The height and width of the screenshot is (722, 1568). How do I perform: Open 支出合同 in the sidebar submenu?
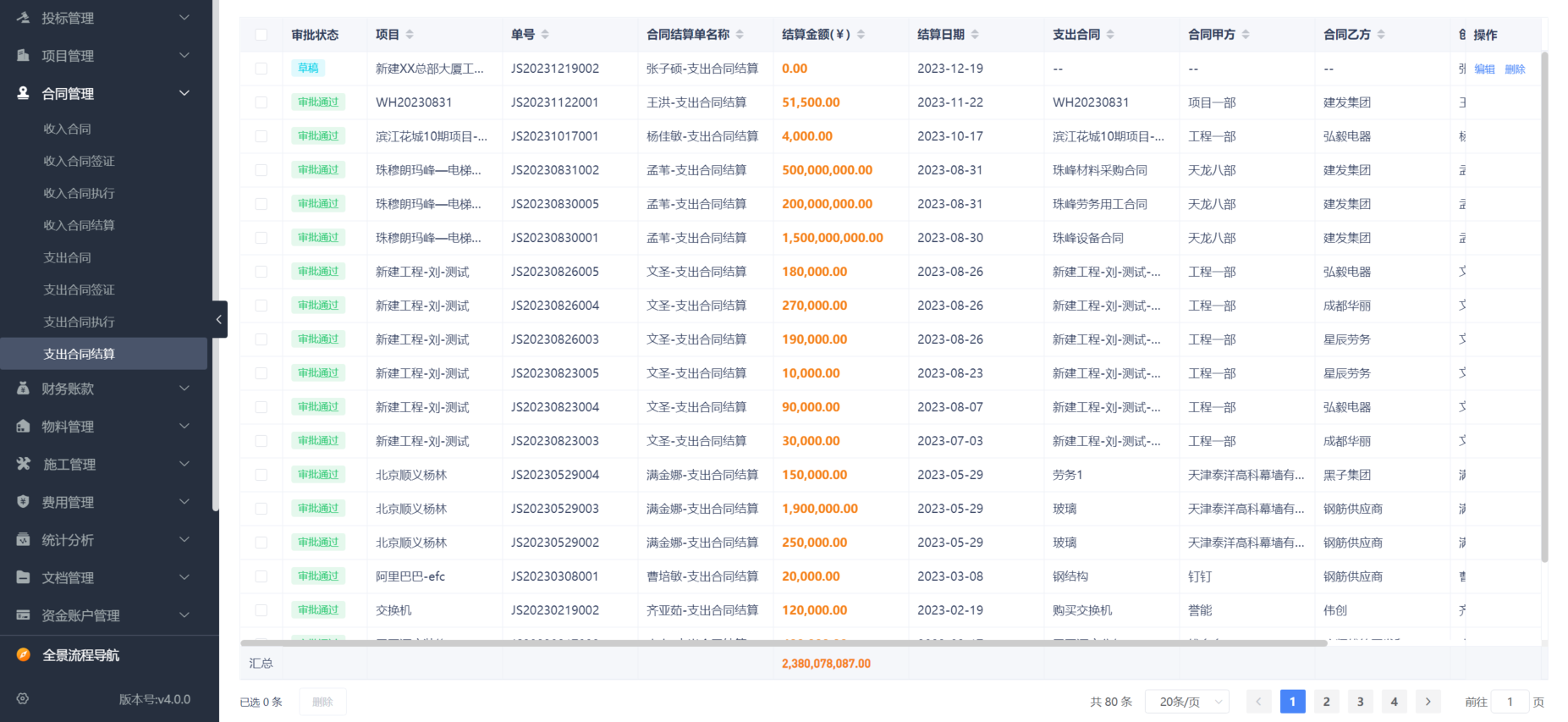67,257
